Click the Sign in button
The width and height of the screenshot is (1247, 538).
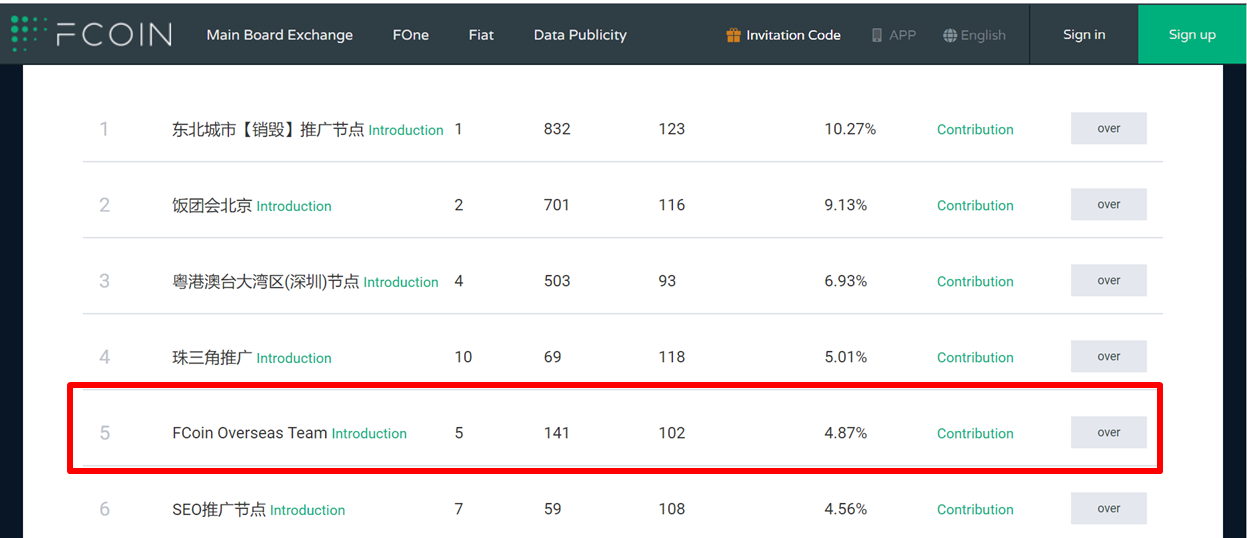pyautogui.click(x=1084, y=34)
